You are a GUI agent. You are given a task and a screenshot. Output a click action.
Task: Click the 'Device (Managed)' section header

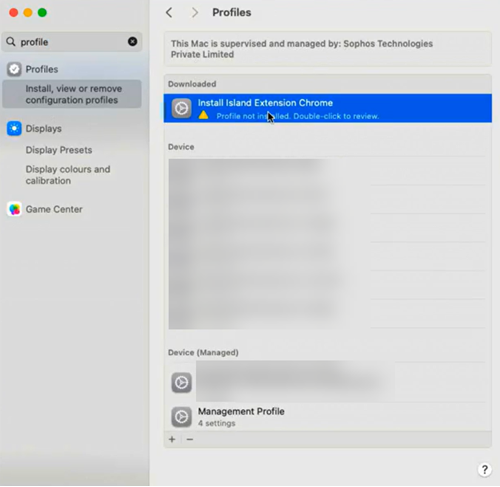(203, 353)
